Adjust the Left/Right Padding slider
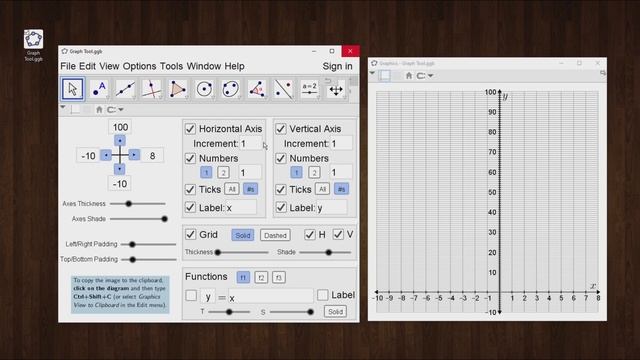Viewport: 640px width, 360px height. pyautogui.click(x=149, y=244)
